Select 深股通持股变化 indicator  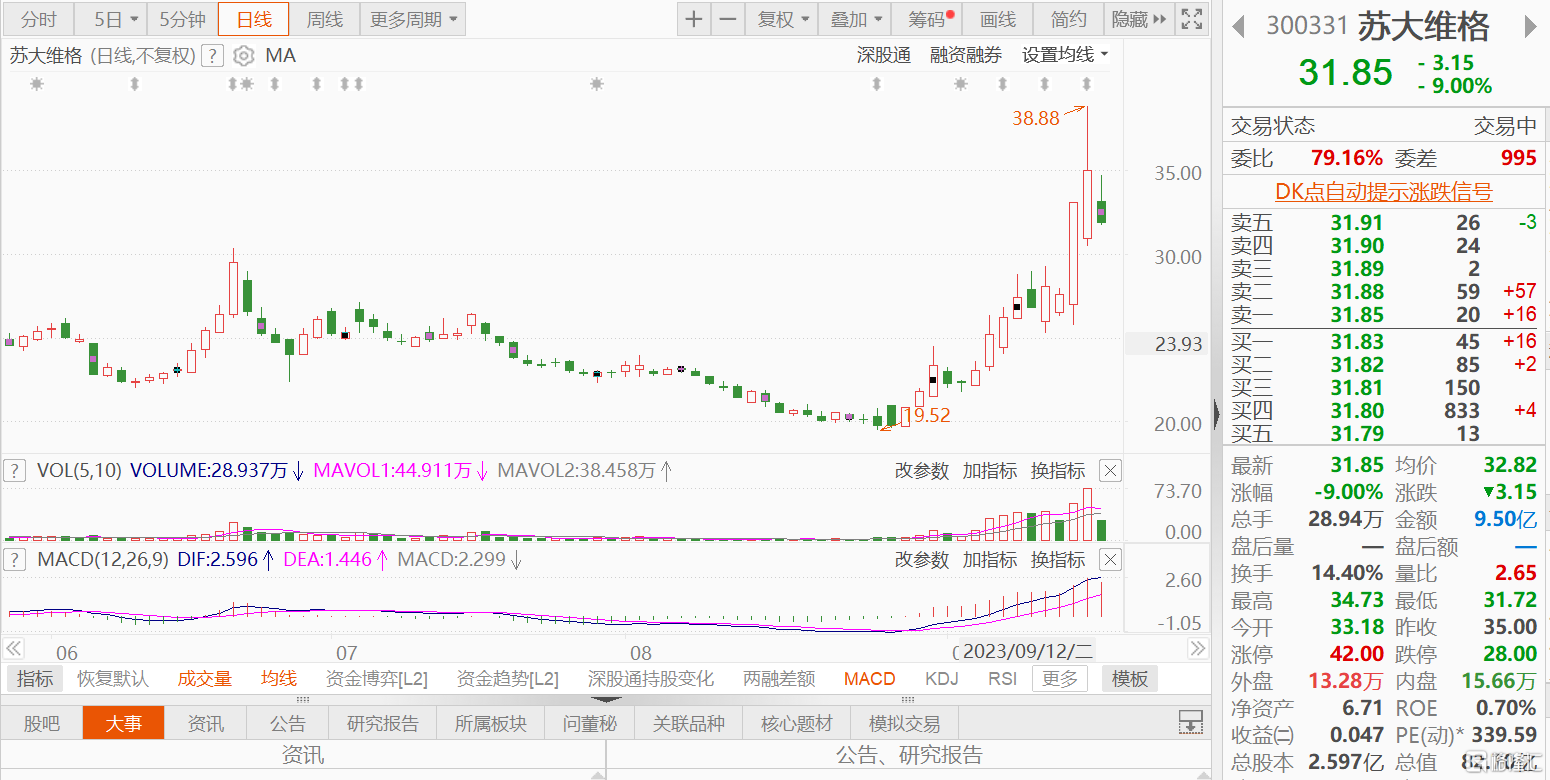(x=651, y=679)
